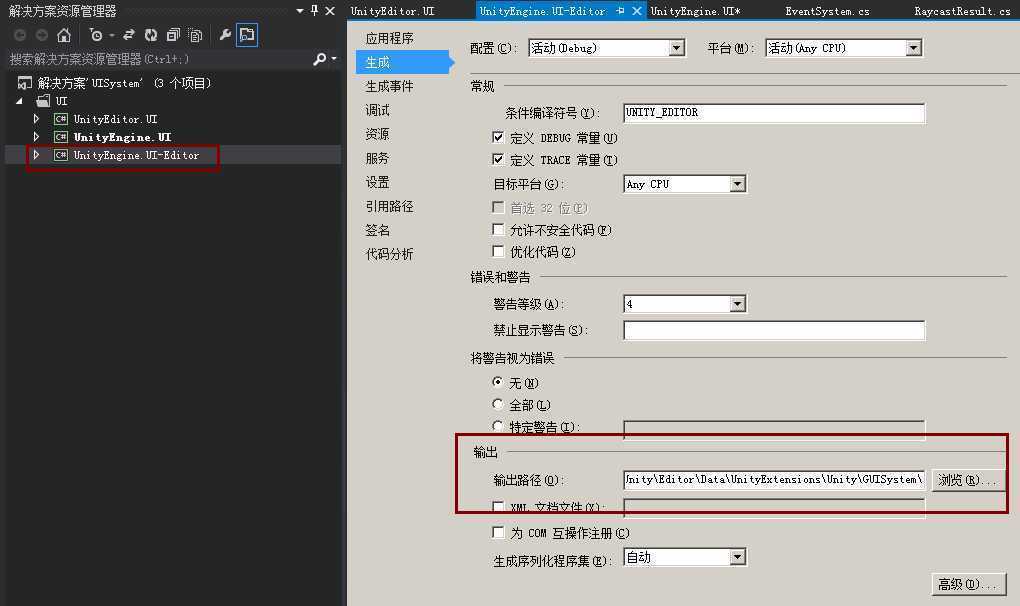The height and width of the screenshot is (606, 1020).
Task: Toggle the 为 COM 互操作注册 checkbox
Action: click(x=498, y=533)
